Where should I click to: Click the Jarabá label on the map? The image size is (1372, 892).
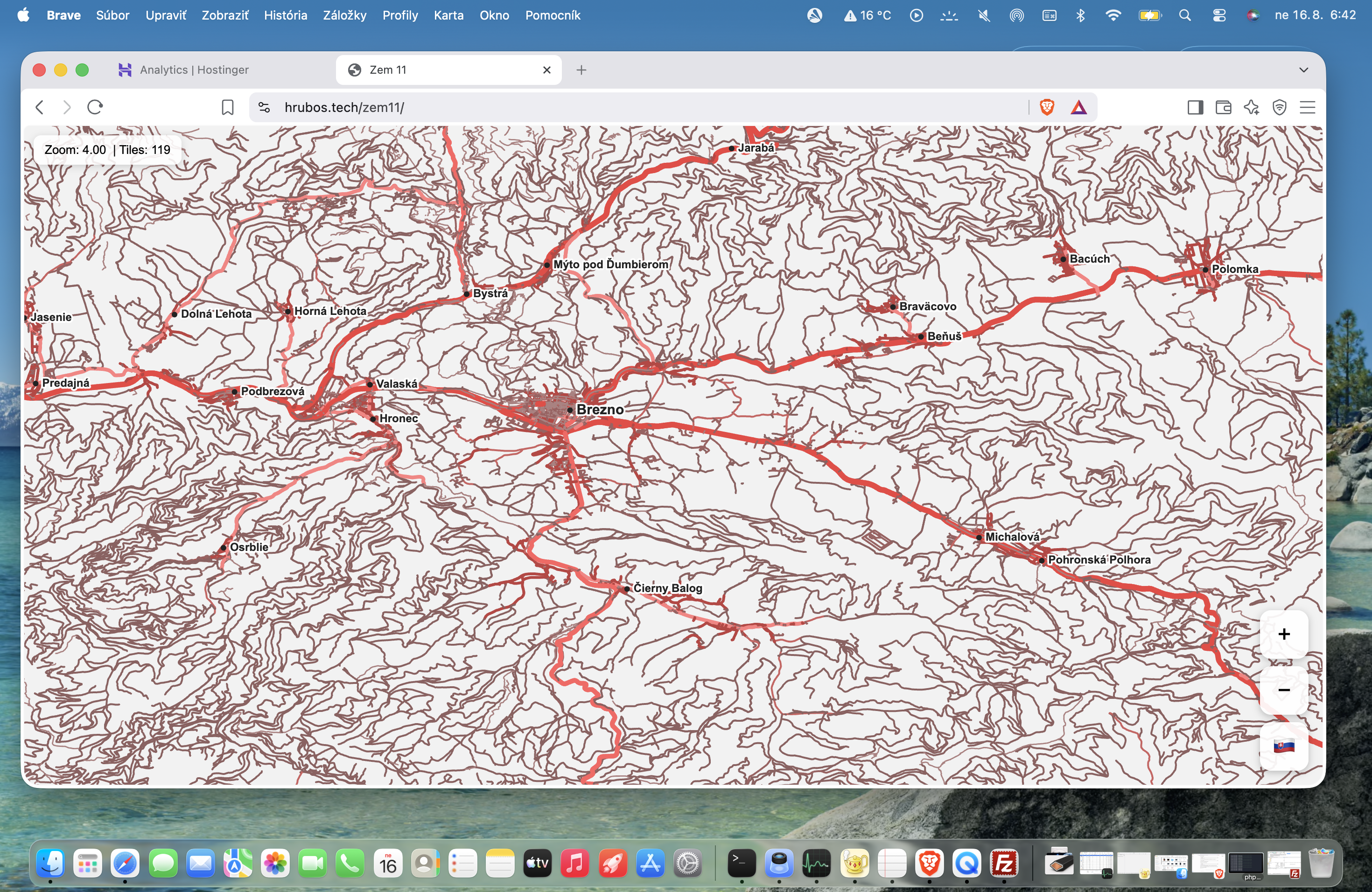[756, 148]
